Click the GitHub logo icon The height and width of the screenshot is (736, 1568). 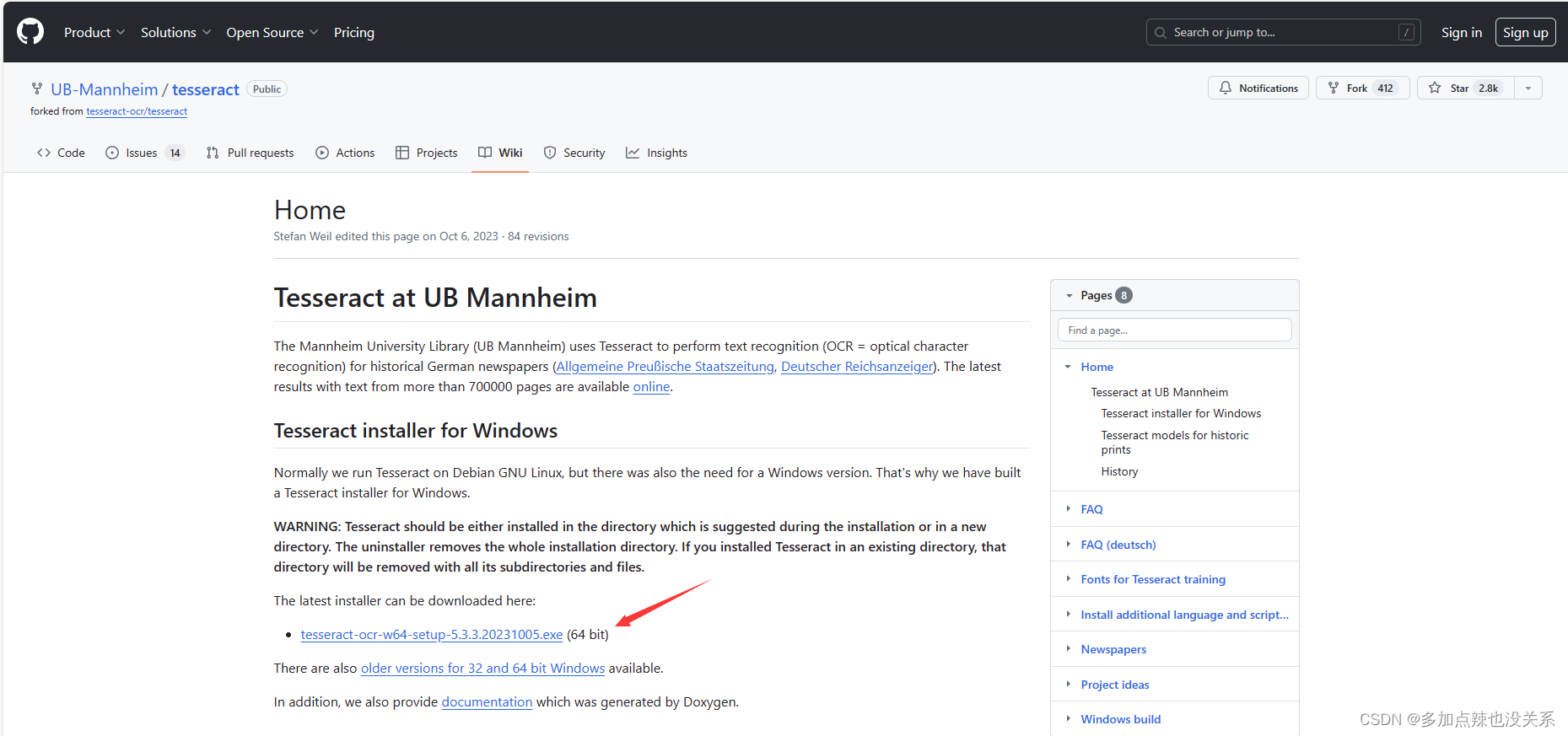(x=30, y=32)
